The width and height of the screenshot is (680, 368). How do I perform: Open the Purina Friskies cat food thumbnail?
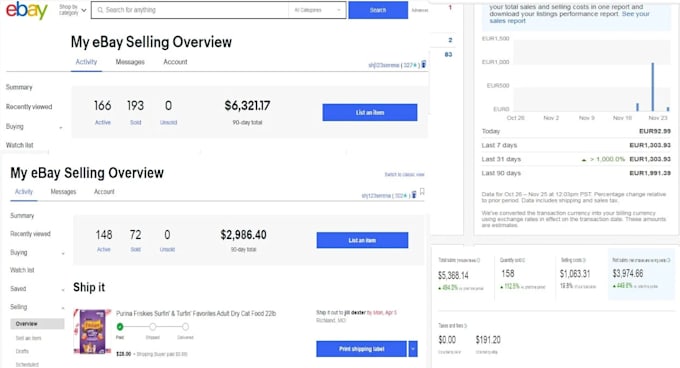point(92,331)
